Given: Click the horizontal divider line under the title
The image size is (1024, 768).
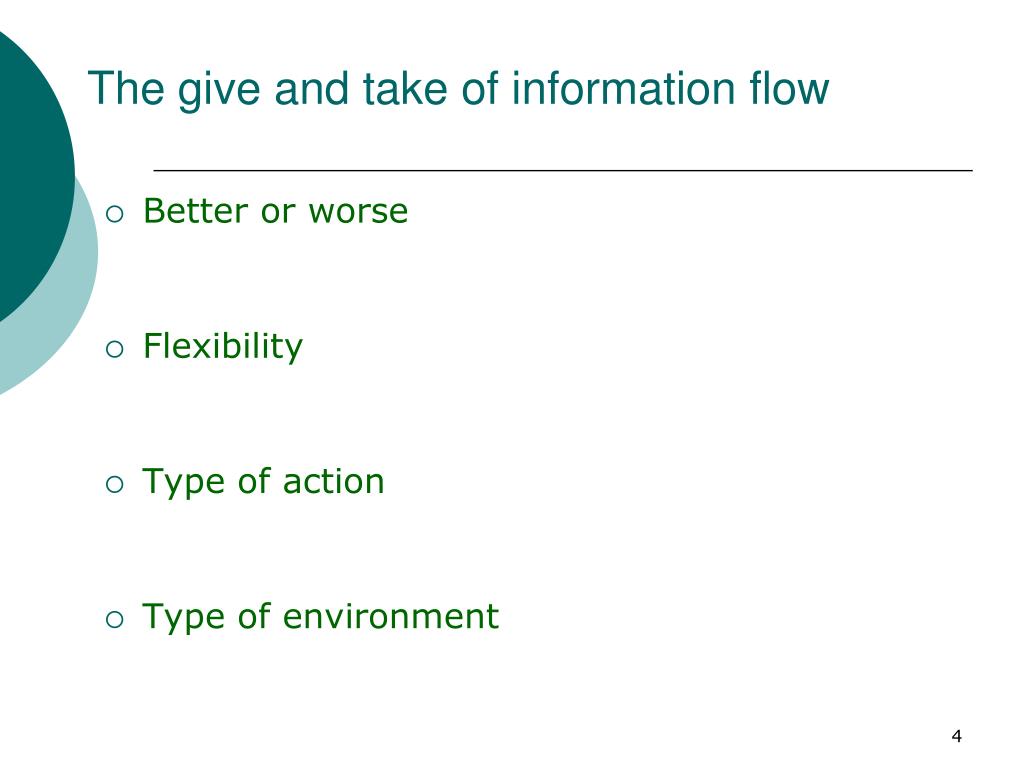Looking at the screenshot, I should (563, 170).
